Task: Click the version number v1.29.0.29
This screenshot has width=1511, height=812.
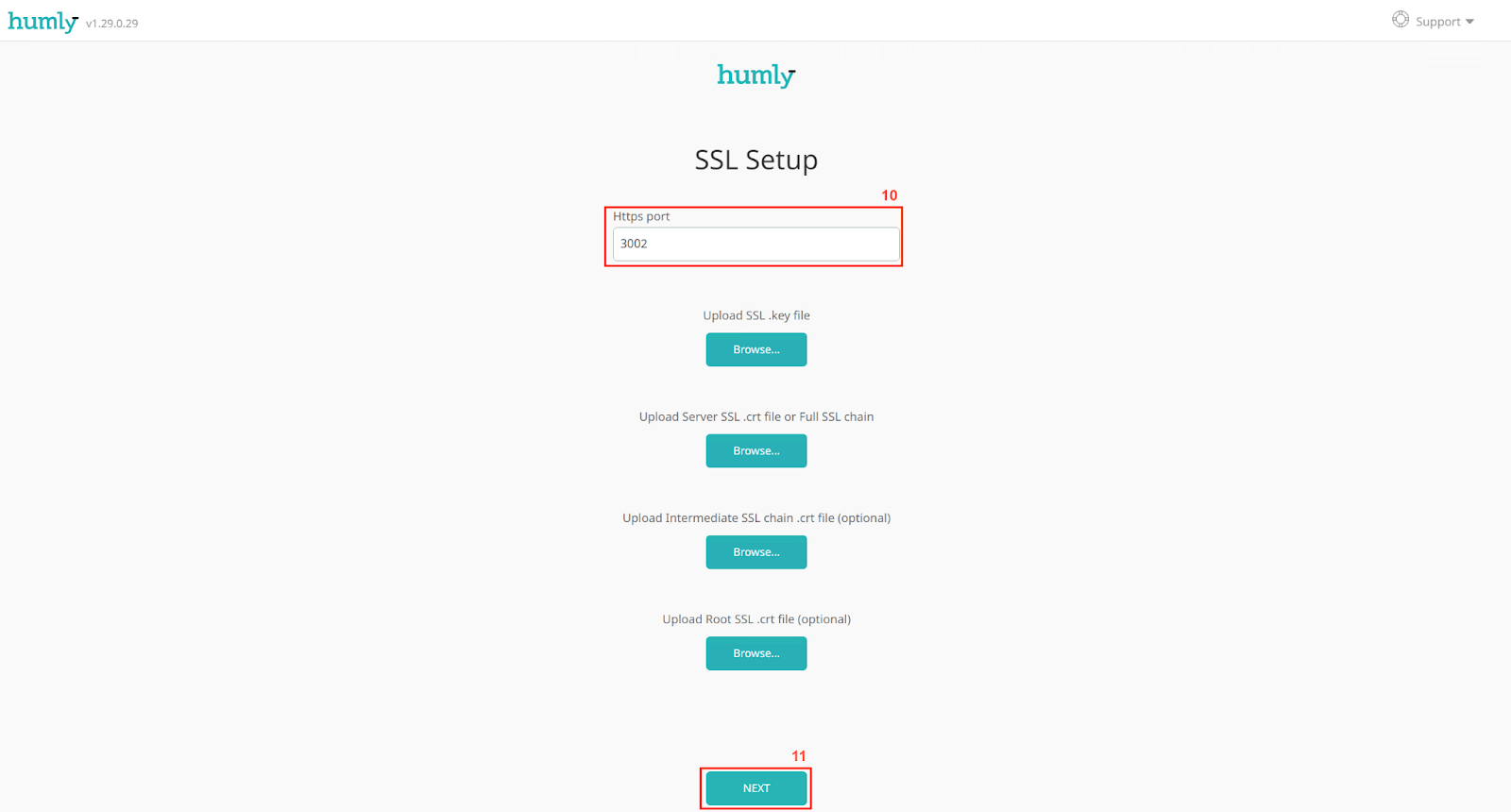Action: pyautogui.click(x=111, y=24)
